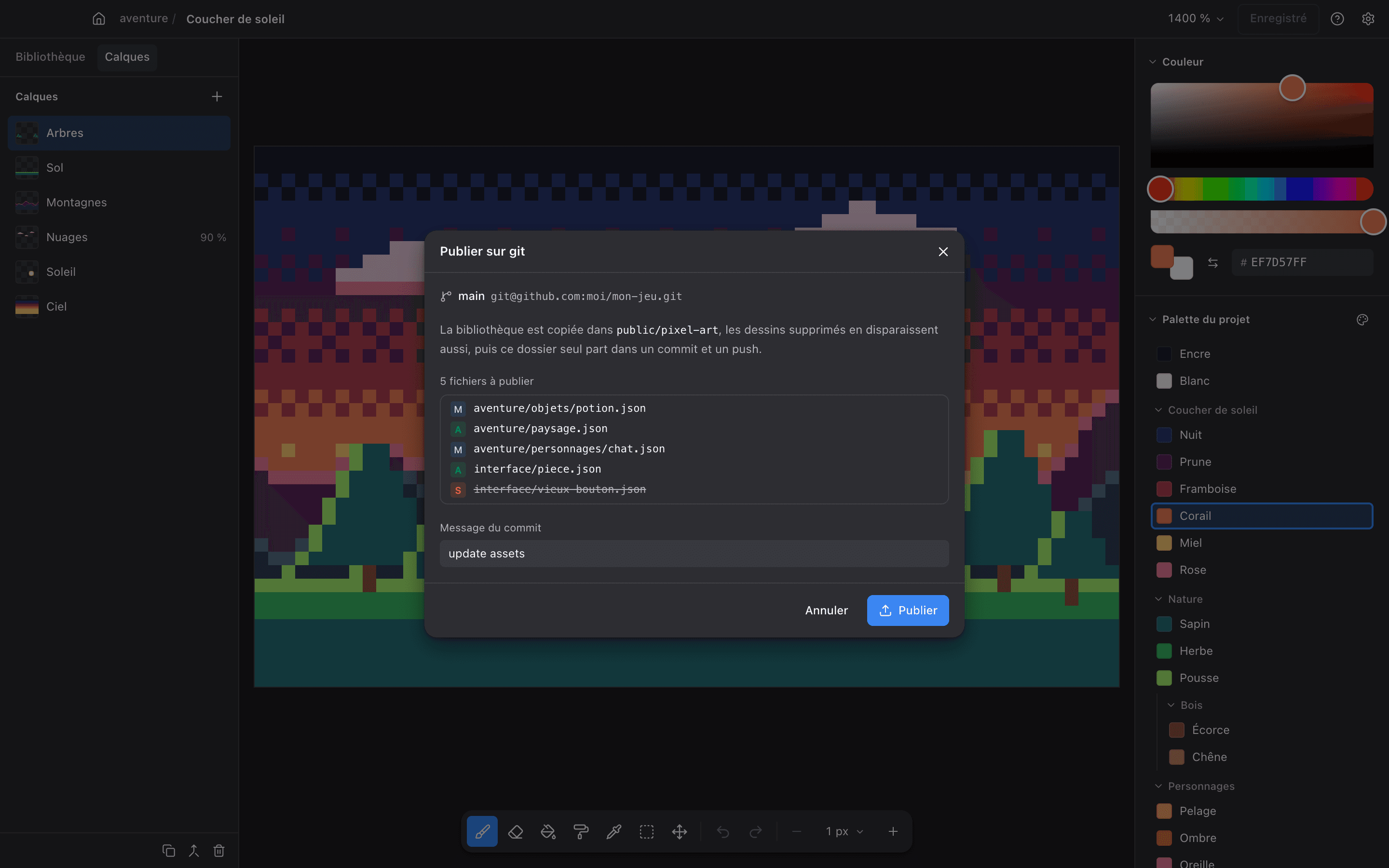Open settings gear icon

pos(1368,19)
